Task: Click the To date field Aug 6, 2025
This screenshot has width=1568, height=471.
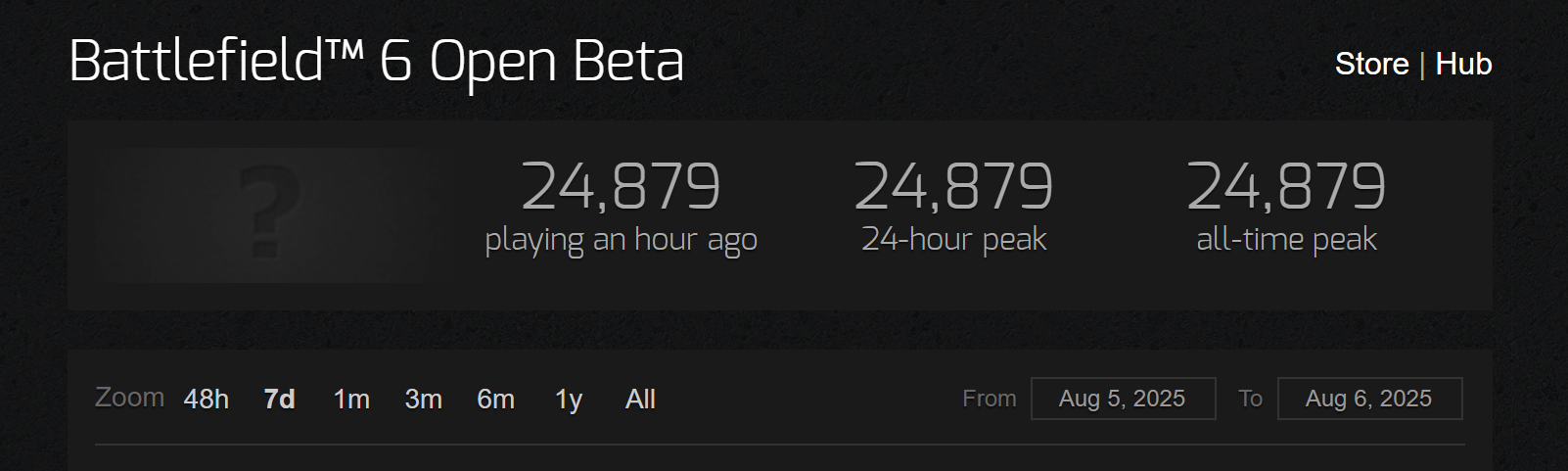Action: [1369, 399]
